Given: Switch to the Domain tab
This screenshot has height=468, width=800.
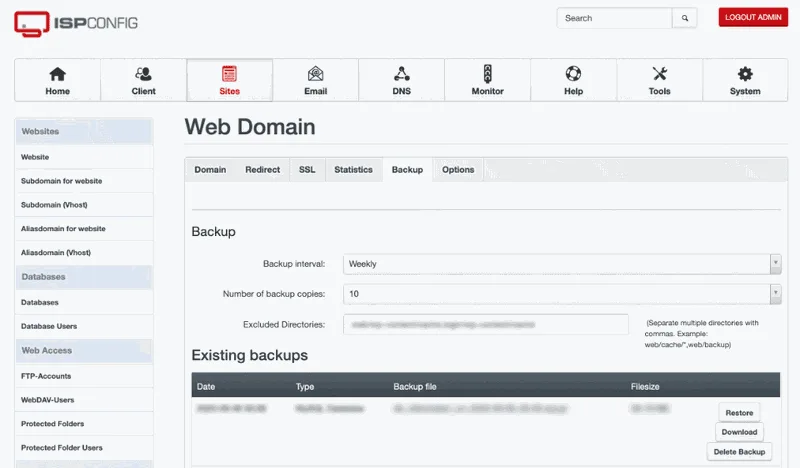Looking at the screenshot, I should click(x=210, y=169).
